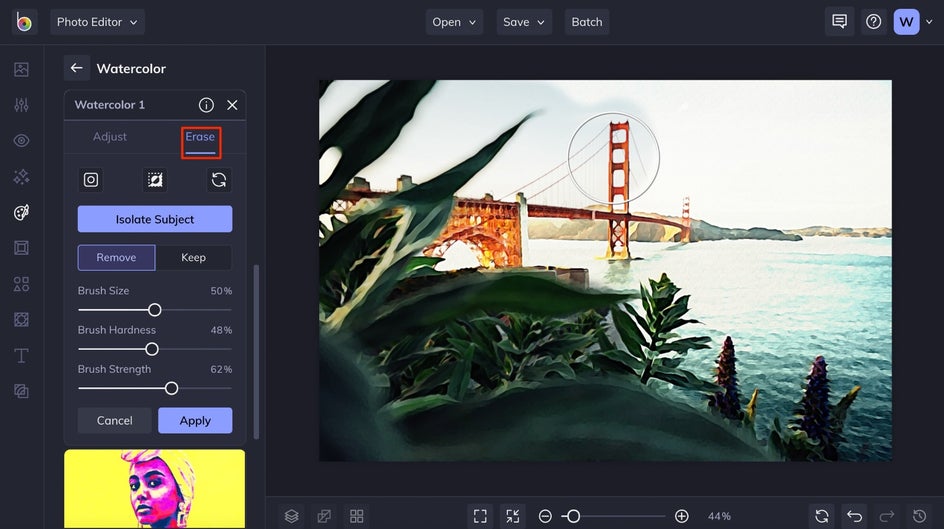Select the pop art woman effect thumbnail
944x529 pixels.
[155, 489]
